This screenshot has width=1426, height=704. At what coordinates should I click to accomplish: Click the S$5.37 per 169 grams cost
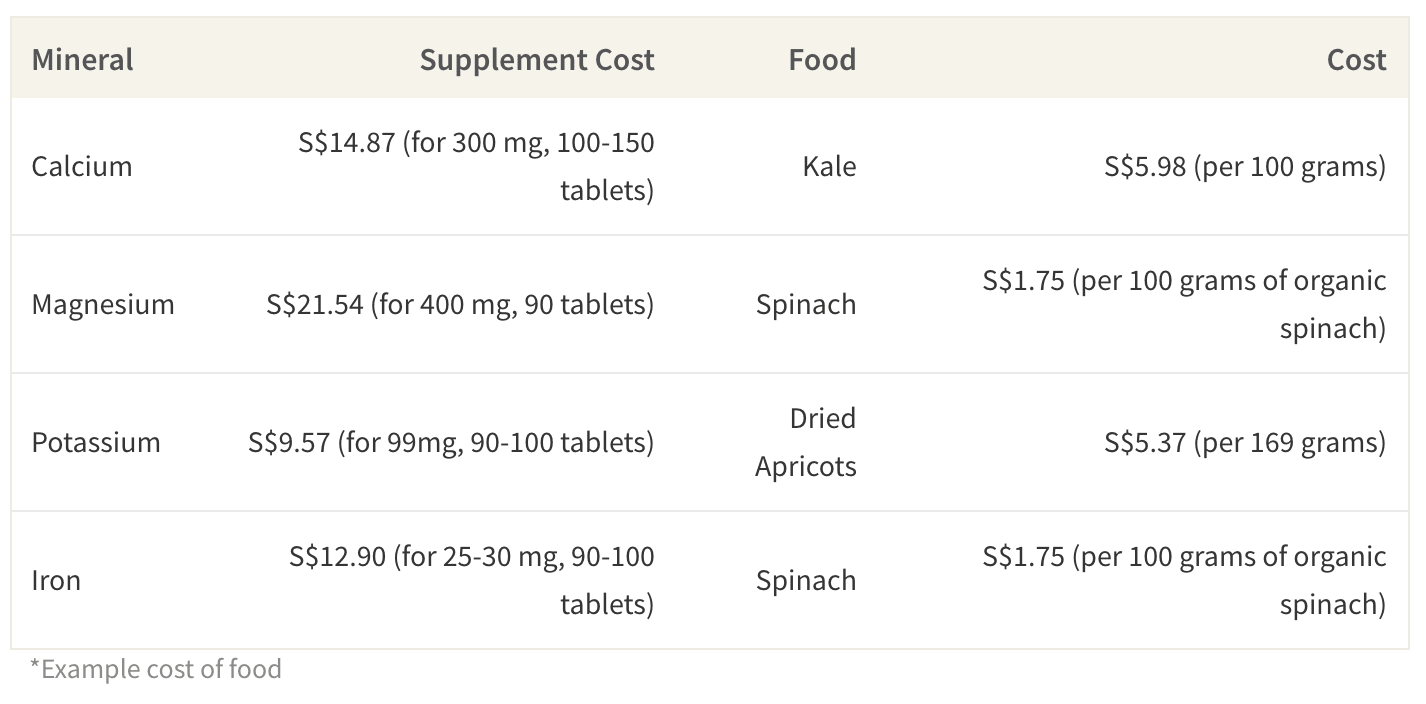(x=1245, y=442)
